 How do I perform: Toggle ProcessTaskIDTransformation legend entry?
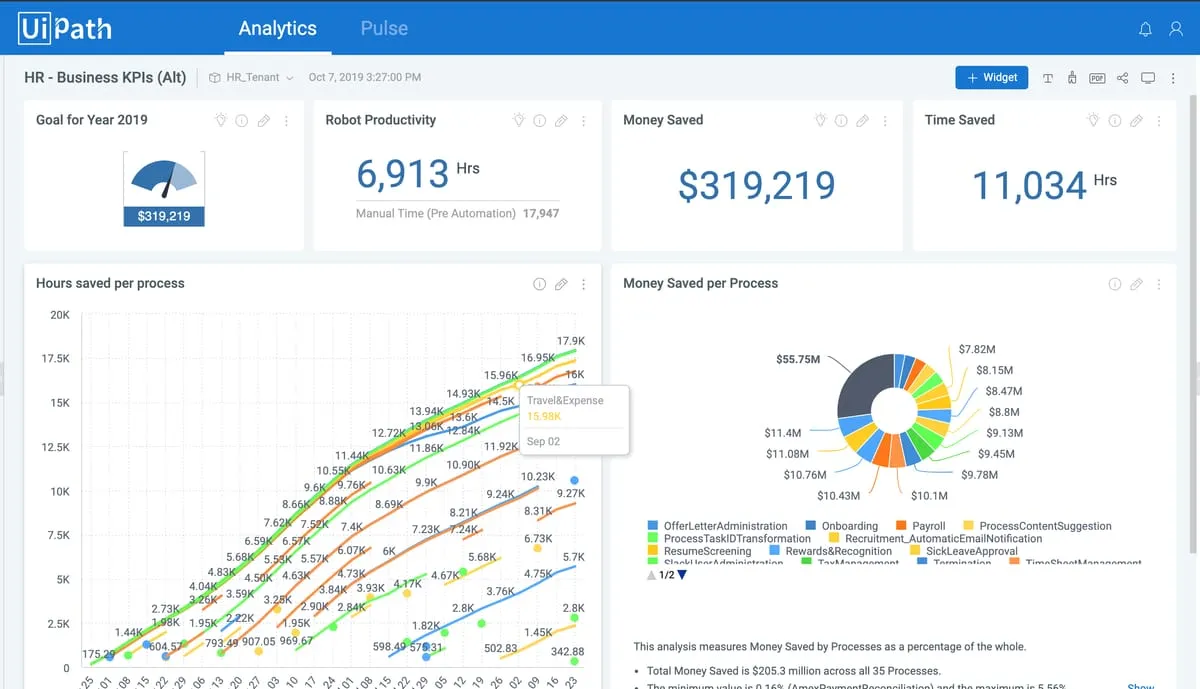tap(730, 538)
